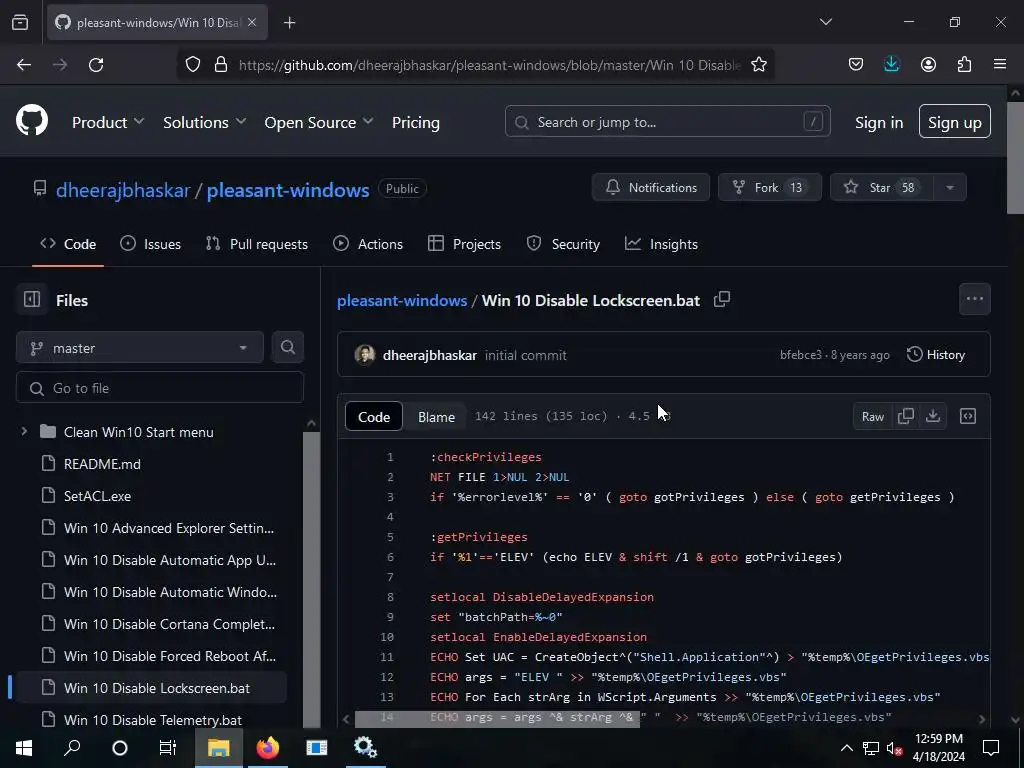Viewport: 1024px width, 768px height.
Task: Collapse the Files side panel icon
Action: (32, 299)
